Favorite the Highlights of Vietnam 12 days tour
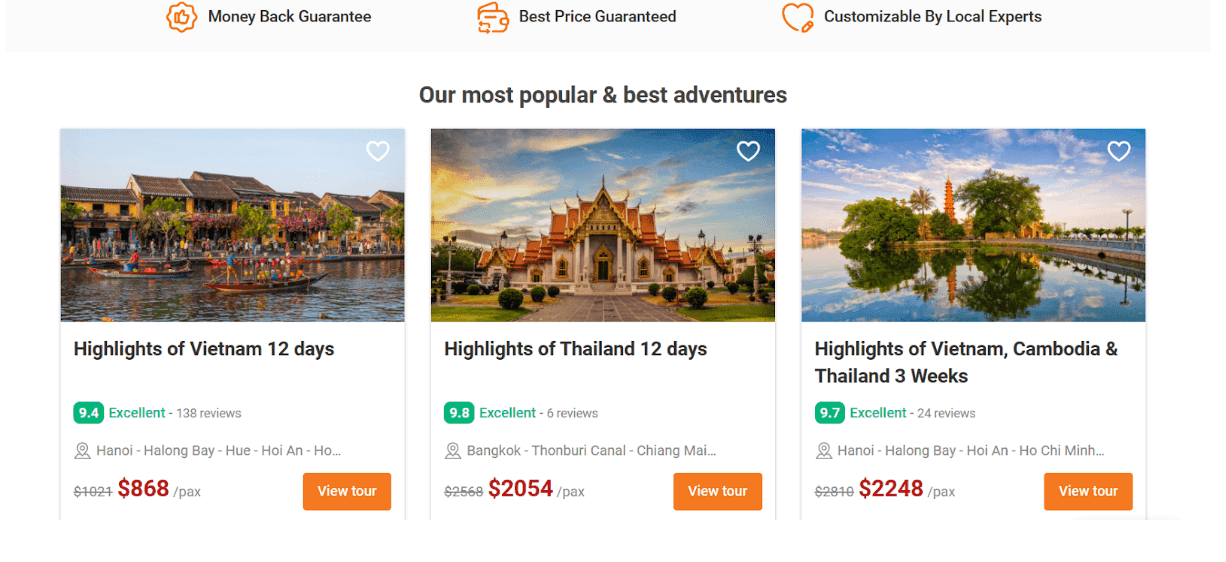Viewport: 1226px width, 562px height. pos(377,151)
